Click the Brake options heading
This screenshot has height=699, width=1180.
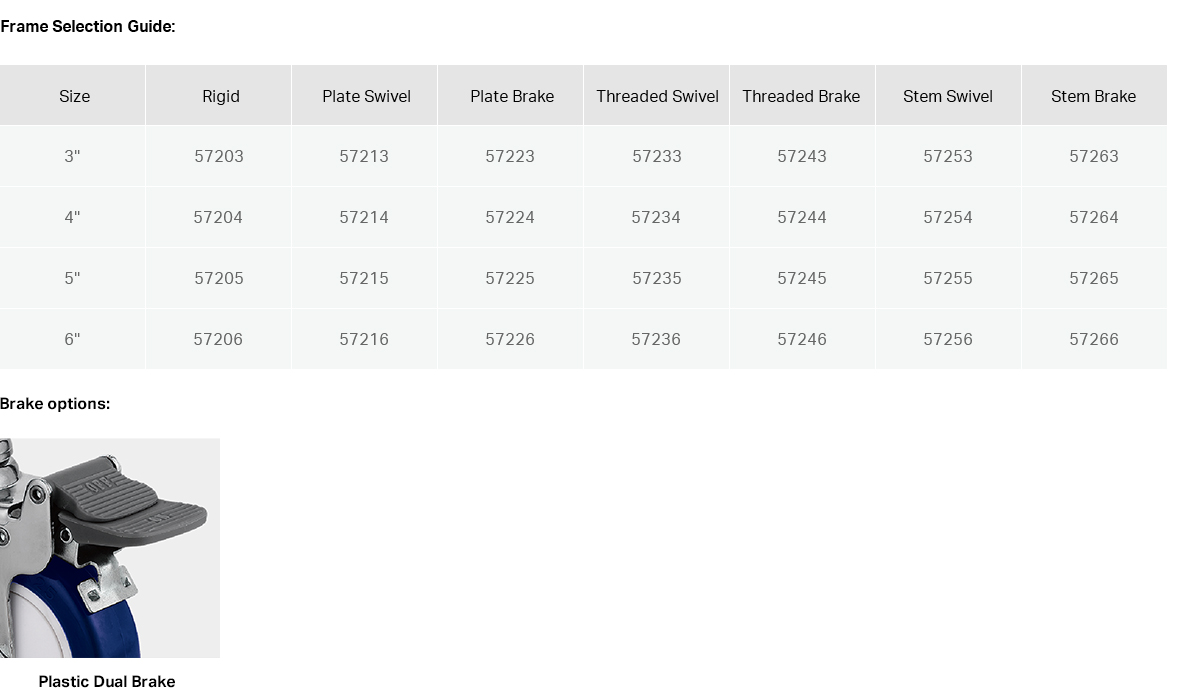(x=55, y=404)
